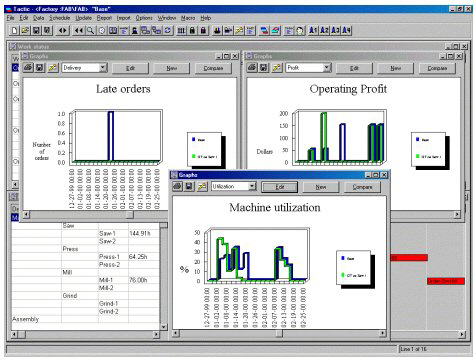This screenshot has width=476, height=361.
Task: Click the double left arrow rewind icon
Action: point(79,31)
